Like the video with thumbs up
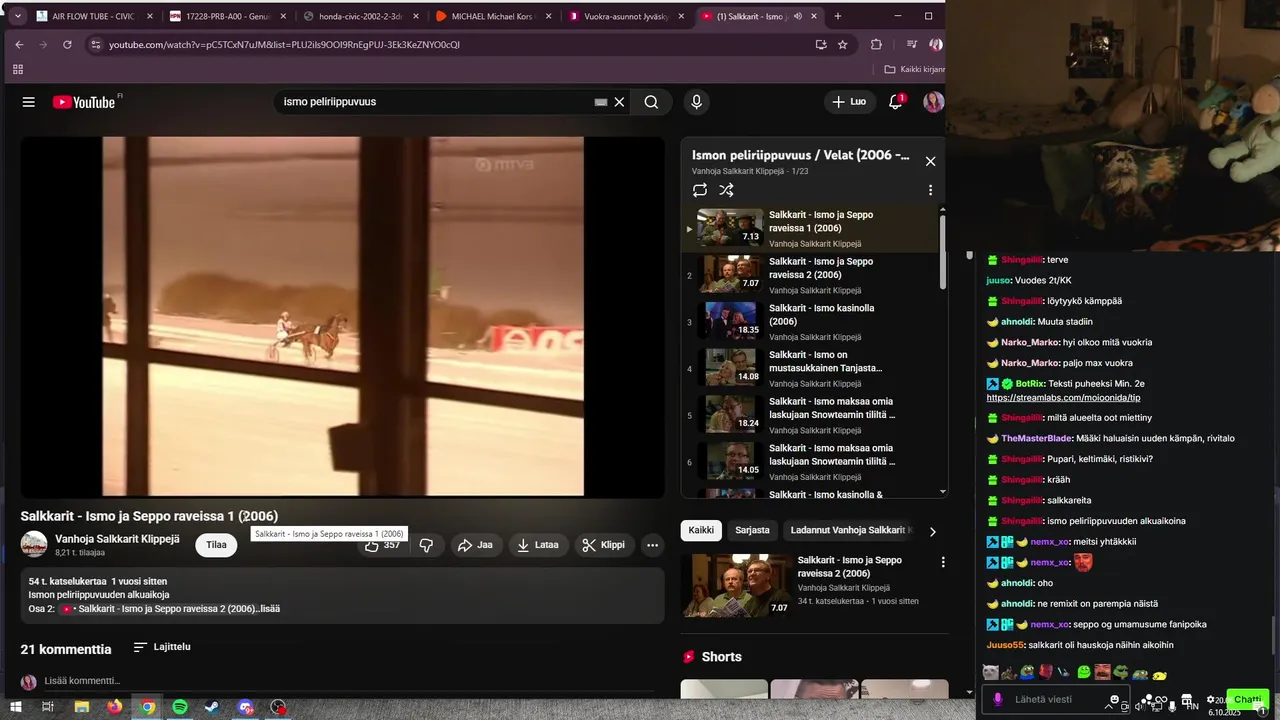Screen dimensions: 1280x720 (x=382, y=545)
